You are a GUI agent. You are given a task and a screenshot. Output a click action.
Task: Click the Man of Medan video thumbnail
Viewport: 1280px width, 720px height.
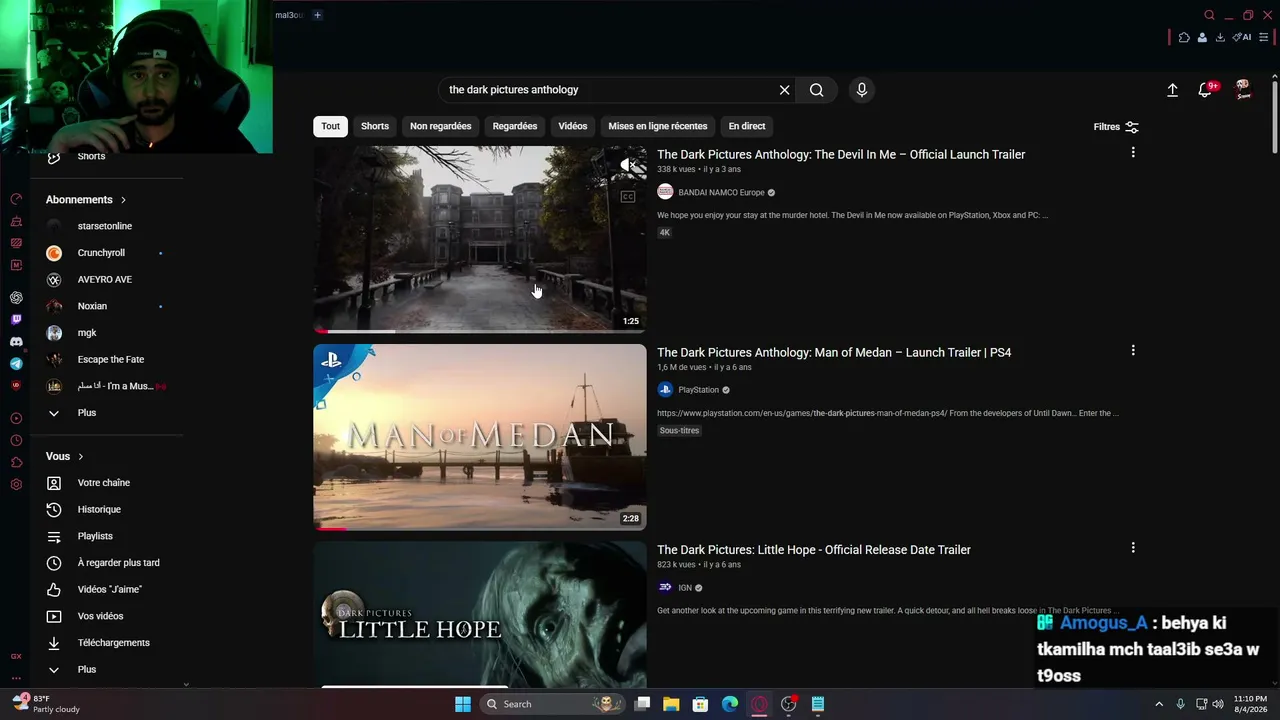pyautogui.click(x=480, y=437)
